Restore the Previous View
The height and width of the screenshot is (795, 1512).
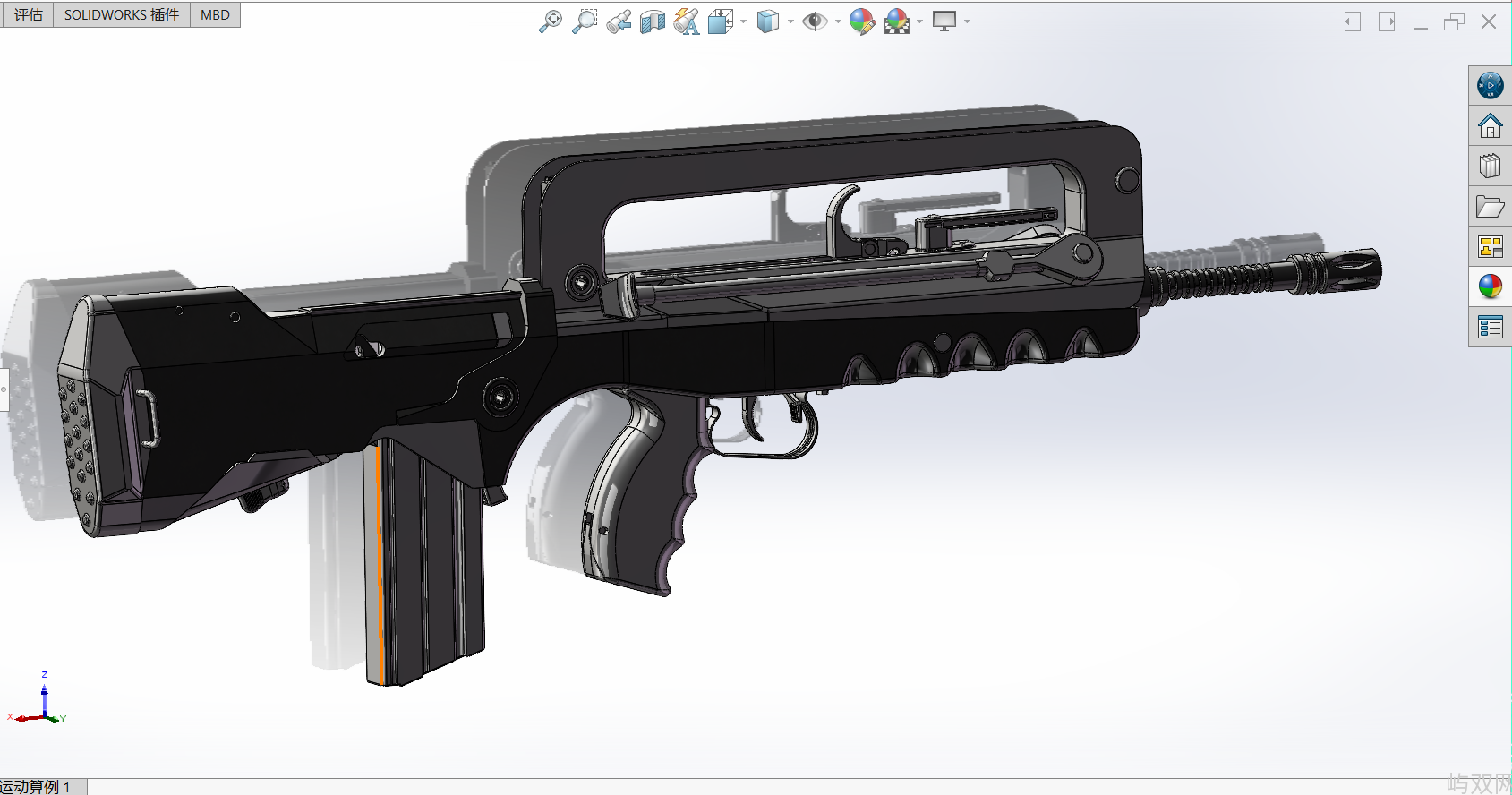619,21
